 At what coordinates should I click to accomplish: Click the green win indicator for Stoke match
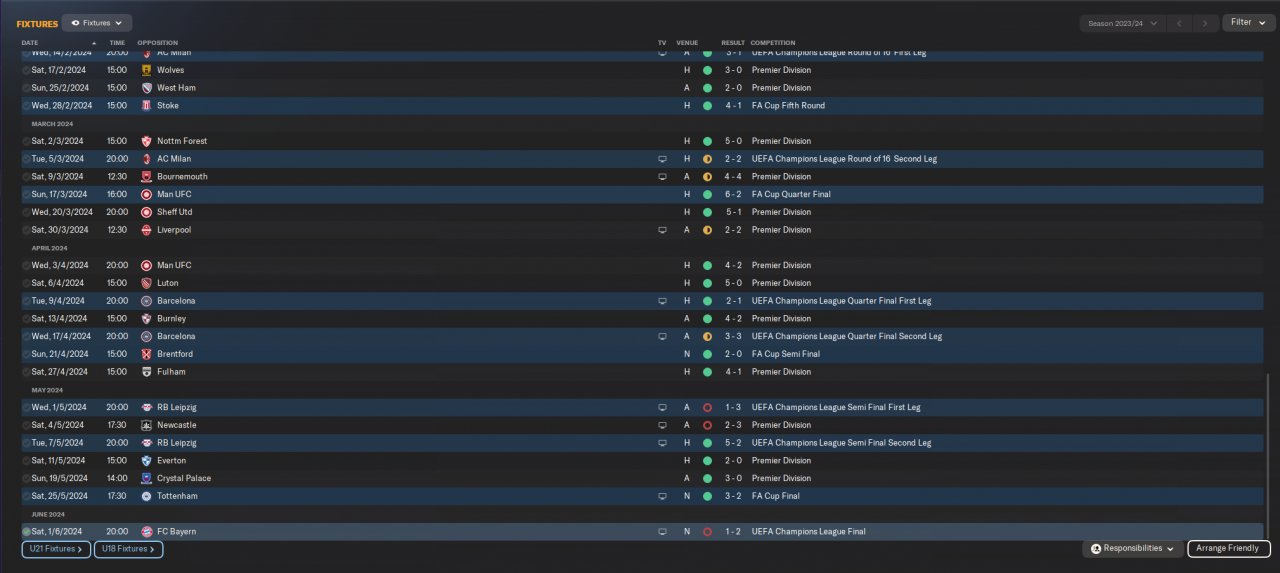click(707, 106)
